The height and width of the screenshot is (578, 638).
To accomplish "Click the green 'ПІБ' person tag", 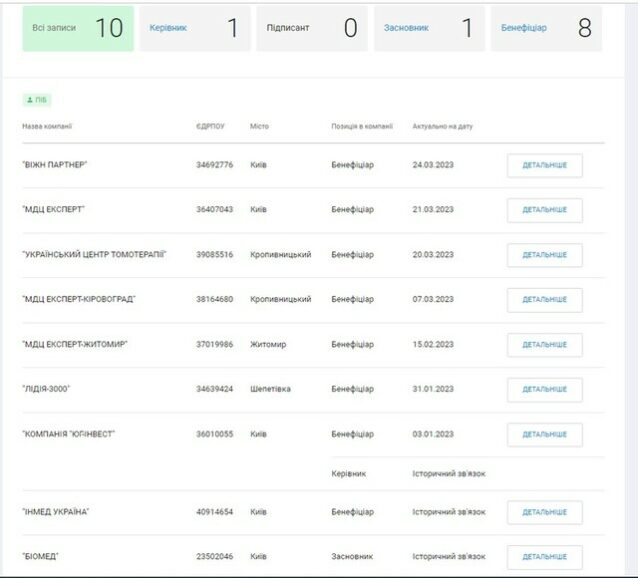I will [37, 100].
